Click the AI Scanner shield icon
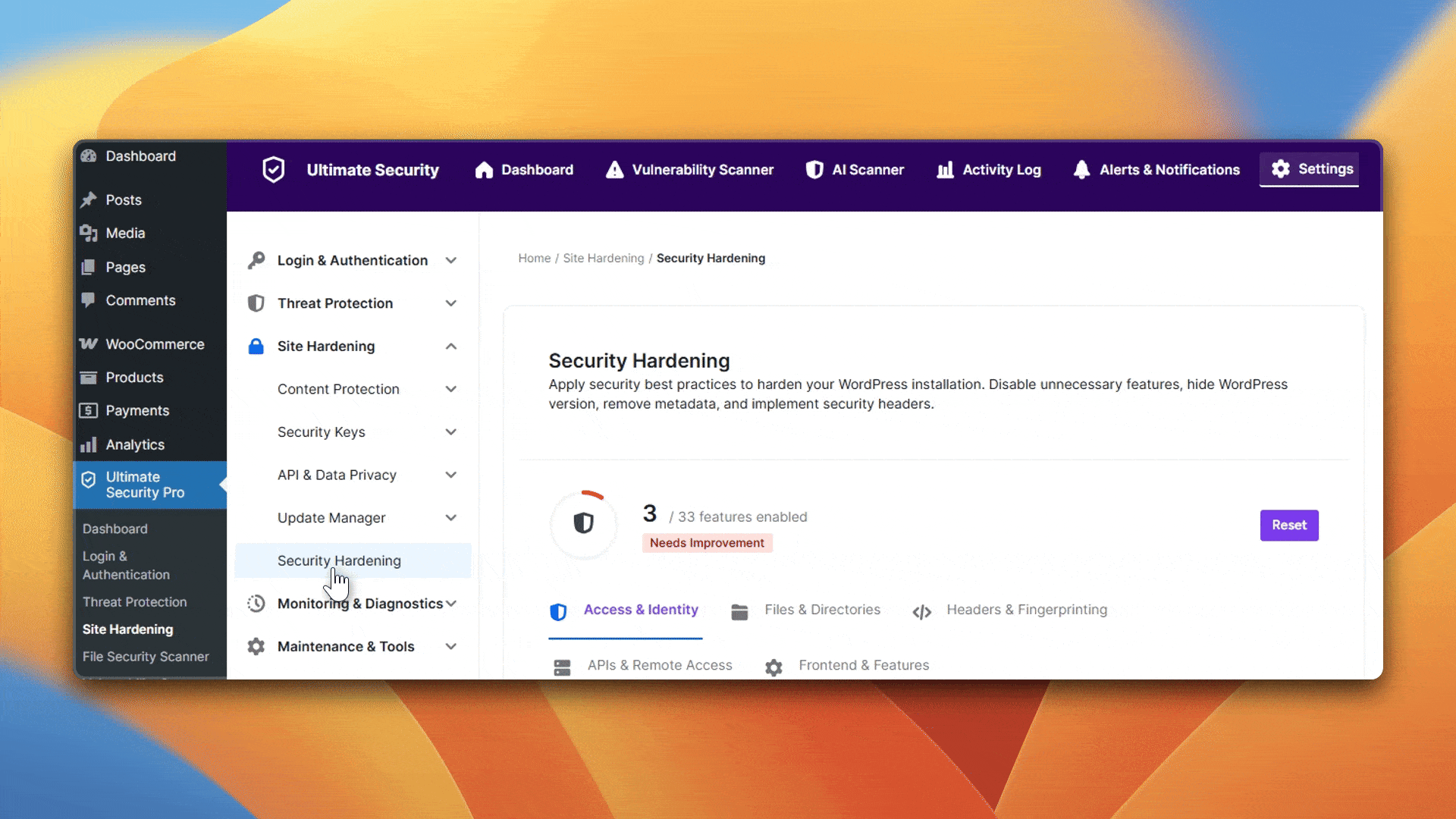This screenshot has width=1456, height=819. tap(814, 170)
